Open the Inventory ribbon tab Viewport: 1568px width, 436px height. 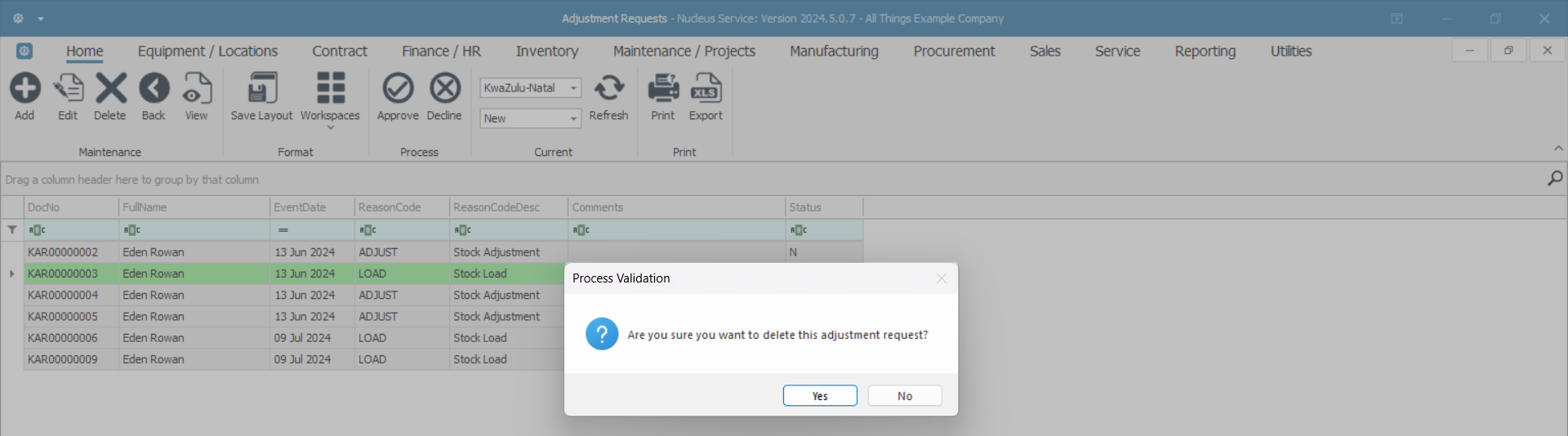click(x=546, y=51)
